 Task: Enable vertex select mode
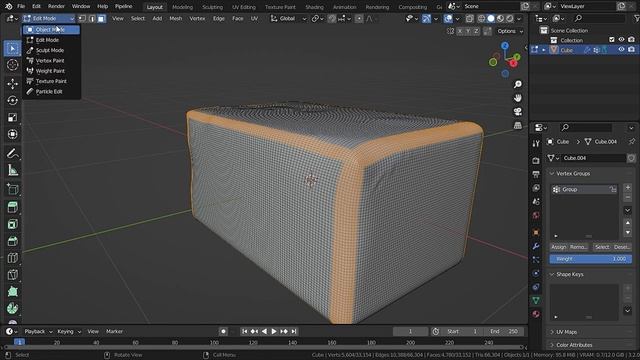82,18
